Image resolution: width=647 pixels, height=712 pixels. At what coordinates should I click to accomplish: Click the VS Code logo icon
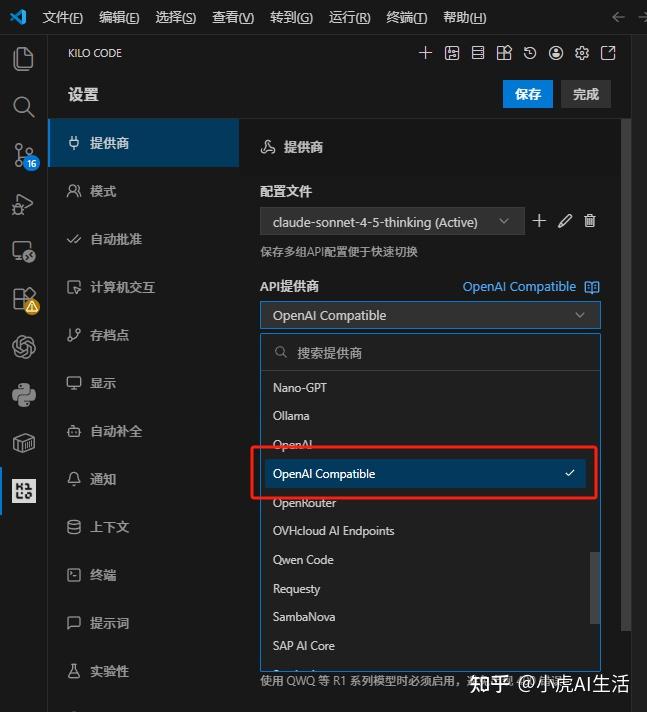pos(18,17)
